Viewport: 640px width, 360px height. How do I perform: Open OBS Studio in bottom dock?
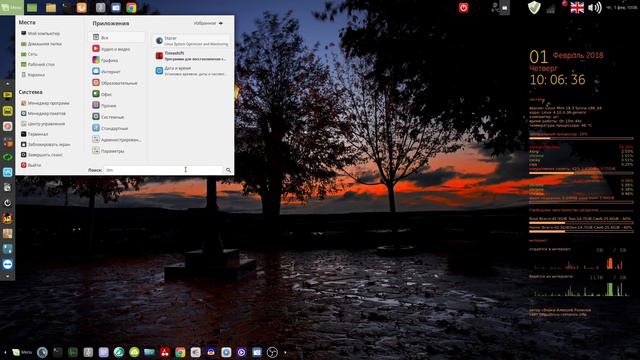[x=272, y=352]
